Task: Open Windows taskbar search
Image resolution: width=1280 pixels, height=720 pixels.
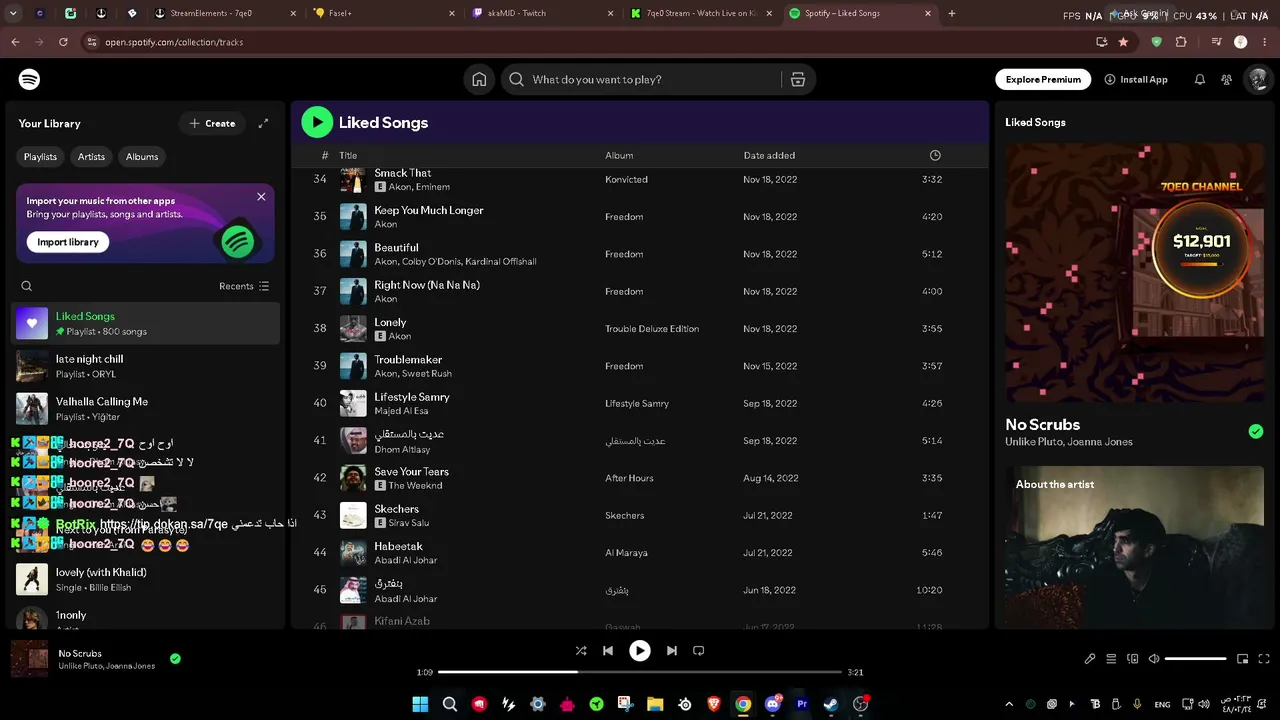Action: tap(450, 704)
